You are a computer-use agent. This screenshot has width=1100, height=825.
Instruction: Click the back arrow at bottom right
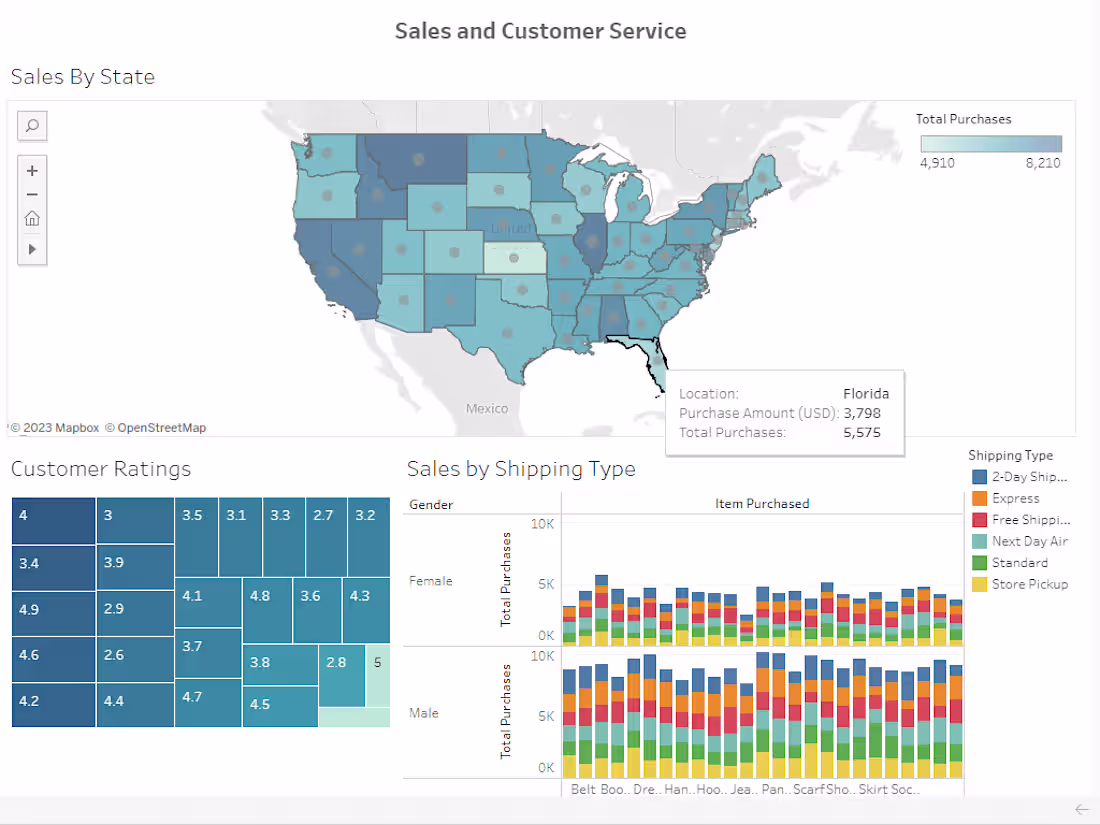1082,811
